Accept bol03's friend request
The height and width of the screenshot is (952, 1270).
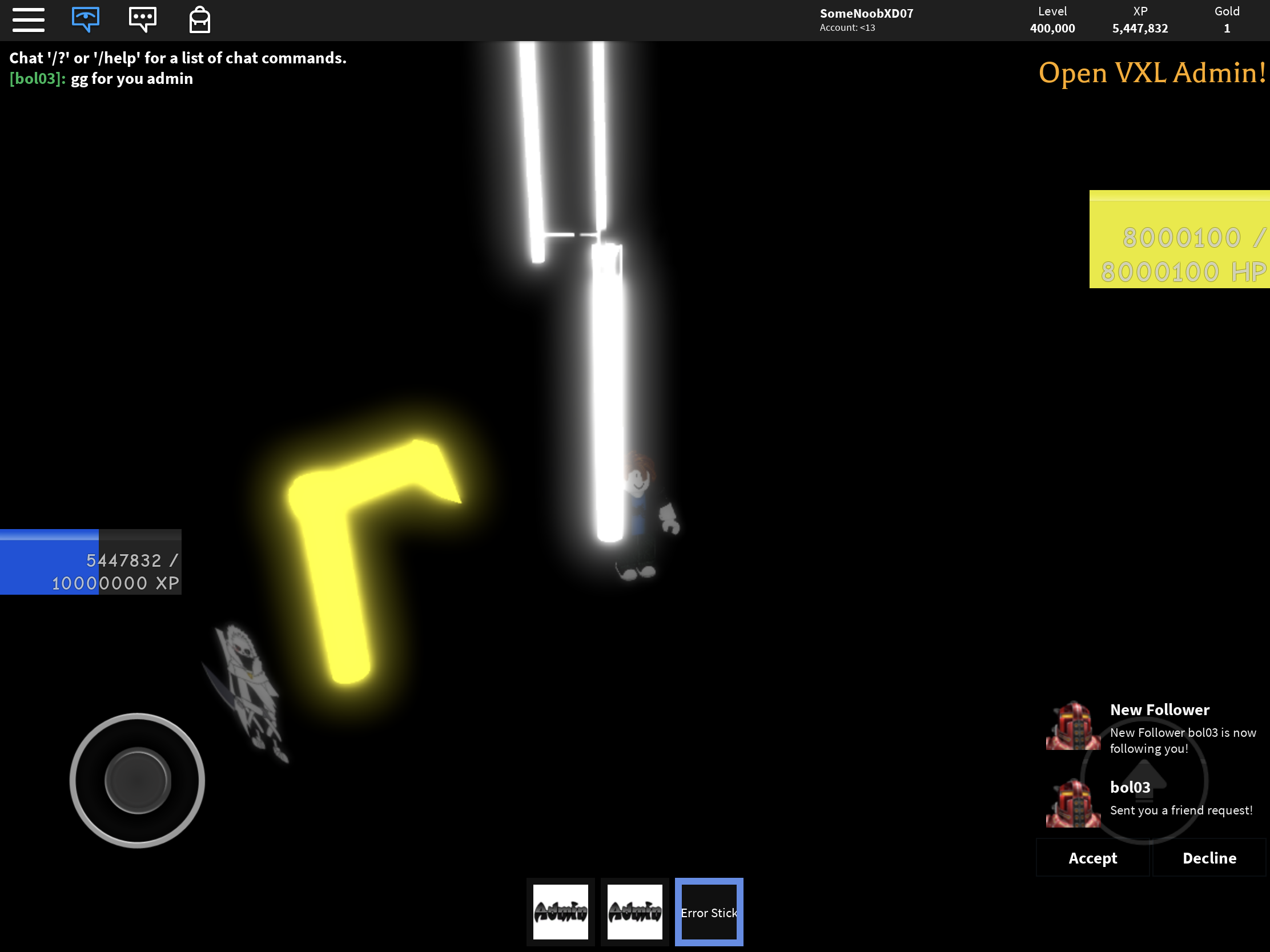pos(1092,858)
